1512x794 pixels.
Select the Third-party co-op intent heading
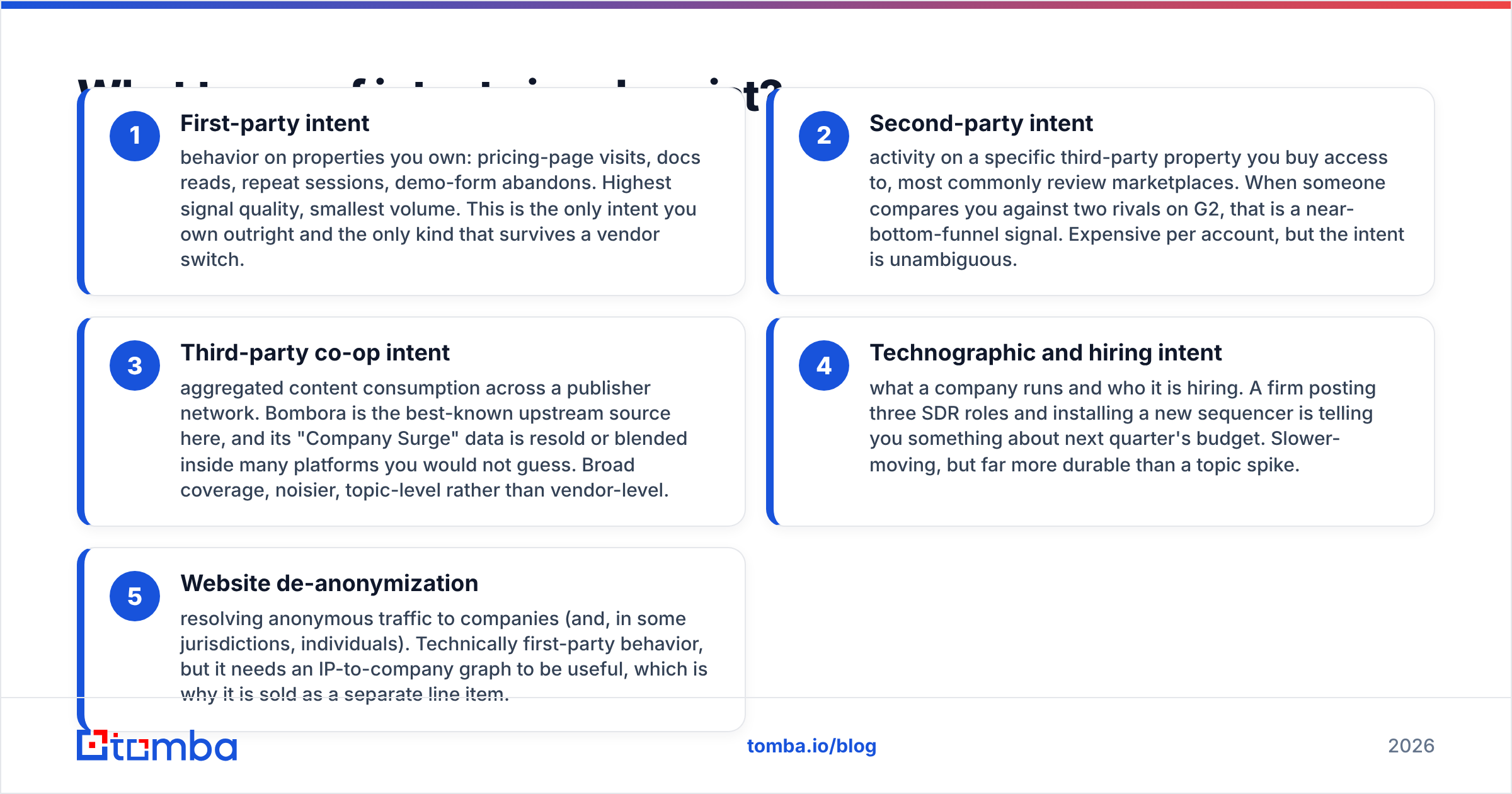(x=315, y=353)
